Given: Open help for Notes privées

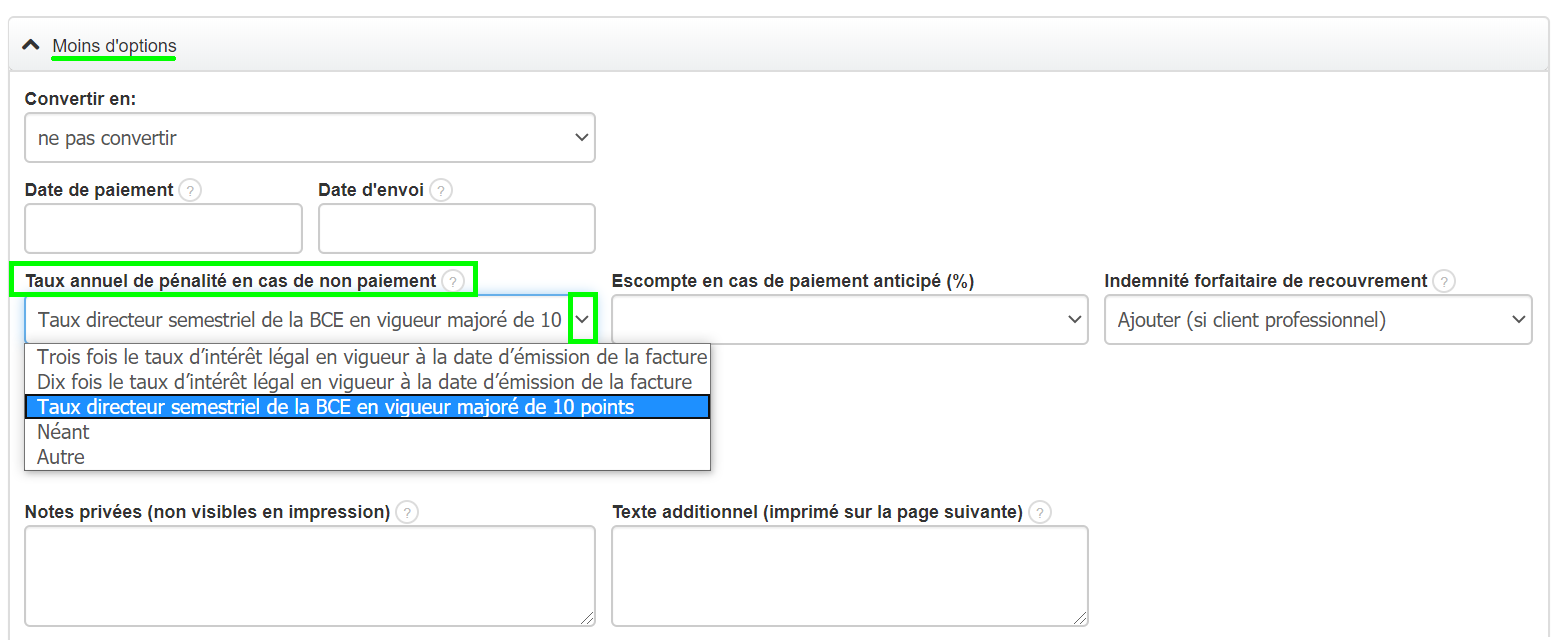Looking at the screenshot, I should coord(406,511).
